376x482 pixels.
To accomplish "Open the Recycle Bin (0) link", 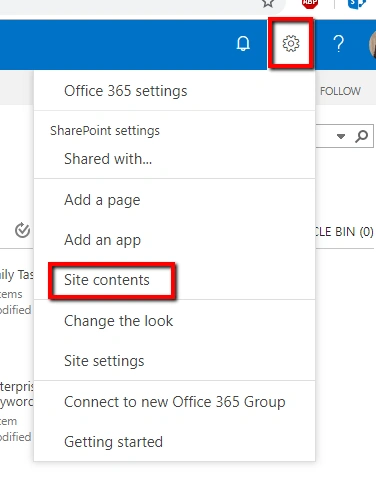I will (345, 231).
